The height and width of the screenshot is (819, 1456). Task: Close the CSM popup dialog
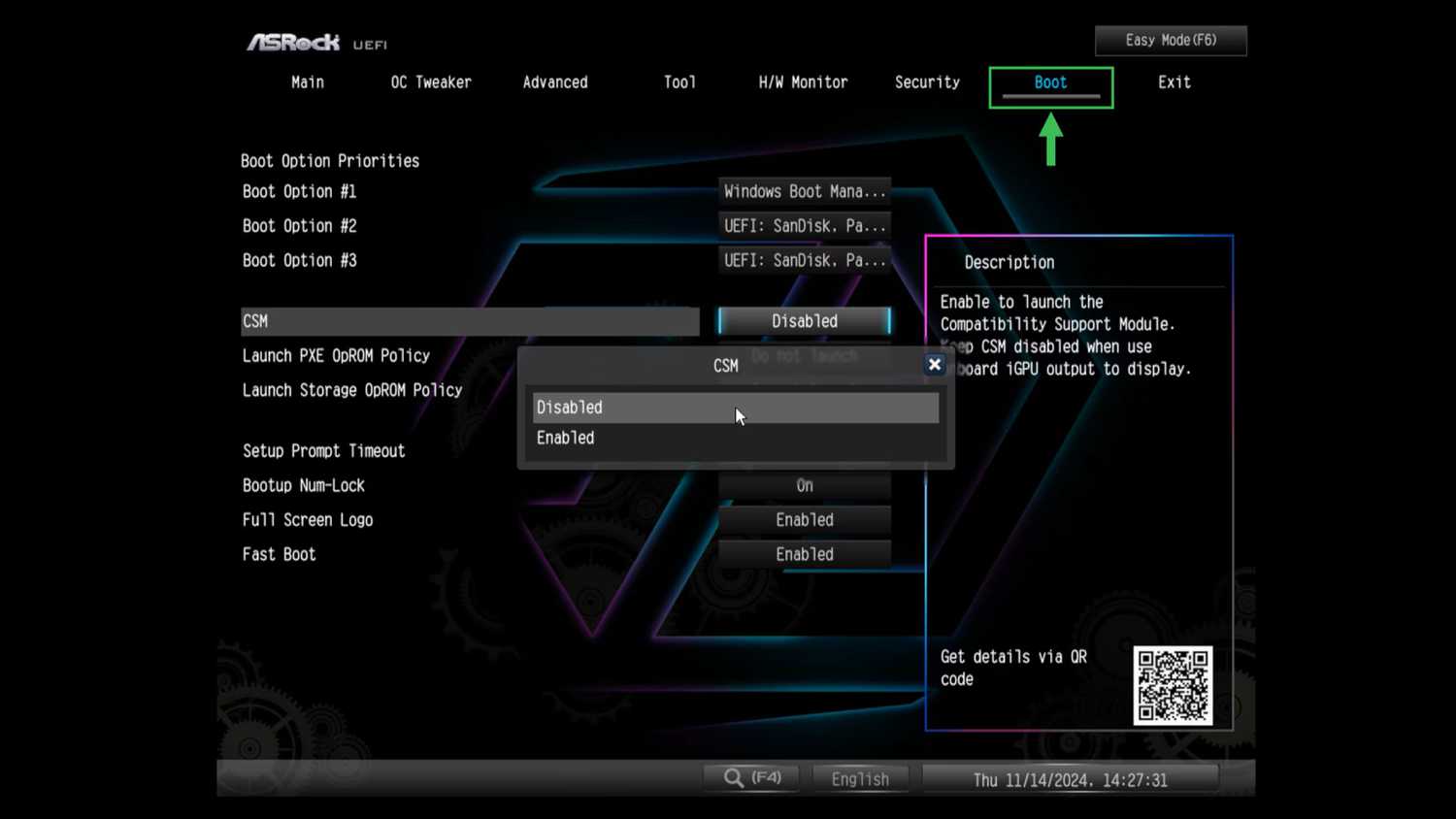[934, 365]
